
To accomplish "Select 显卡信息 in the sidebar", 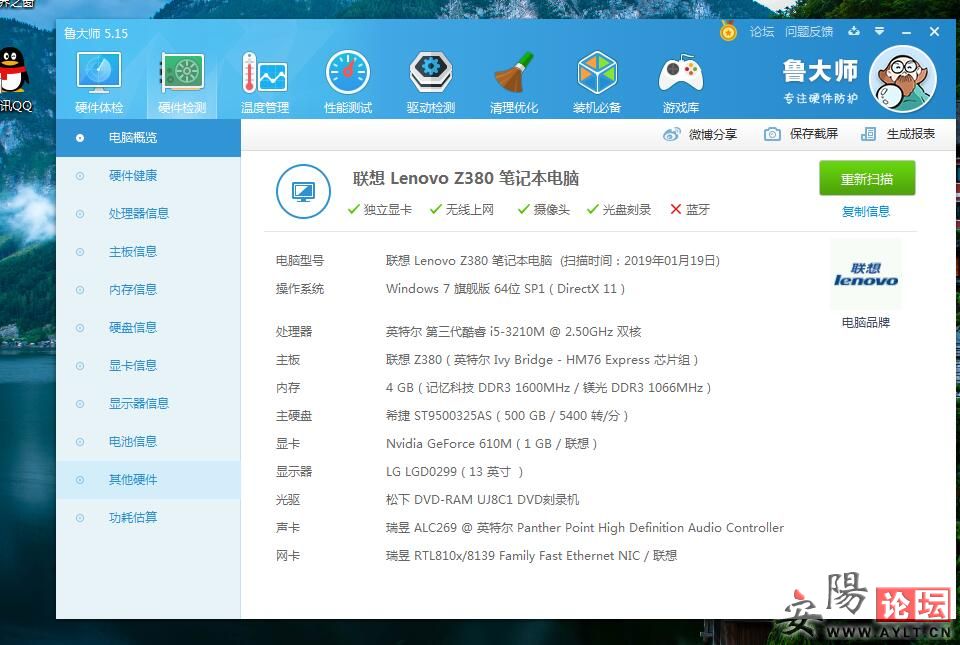I will [148, 365].
